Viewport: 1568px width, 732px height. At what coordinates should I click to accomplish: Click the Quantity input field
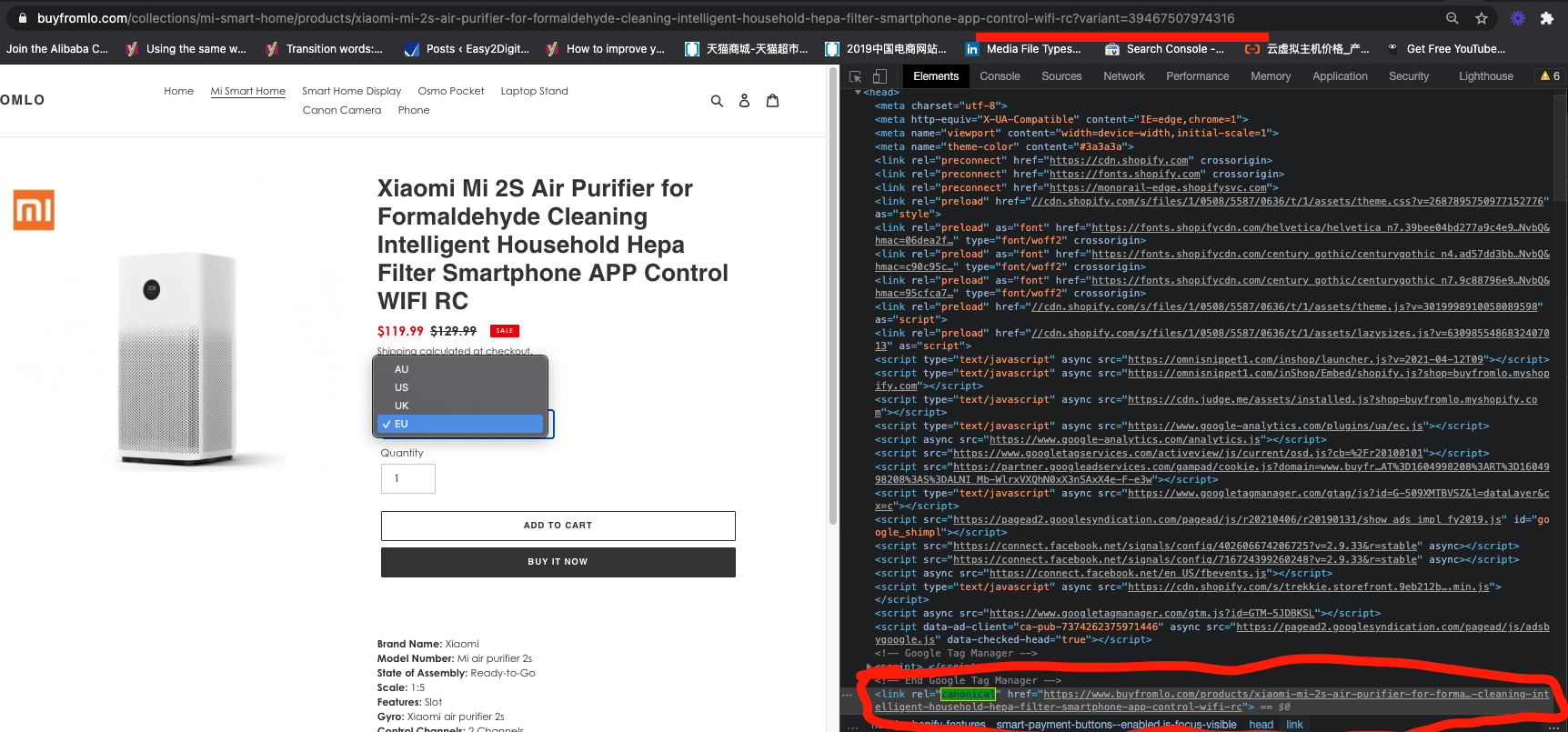coord(408,478)
